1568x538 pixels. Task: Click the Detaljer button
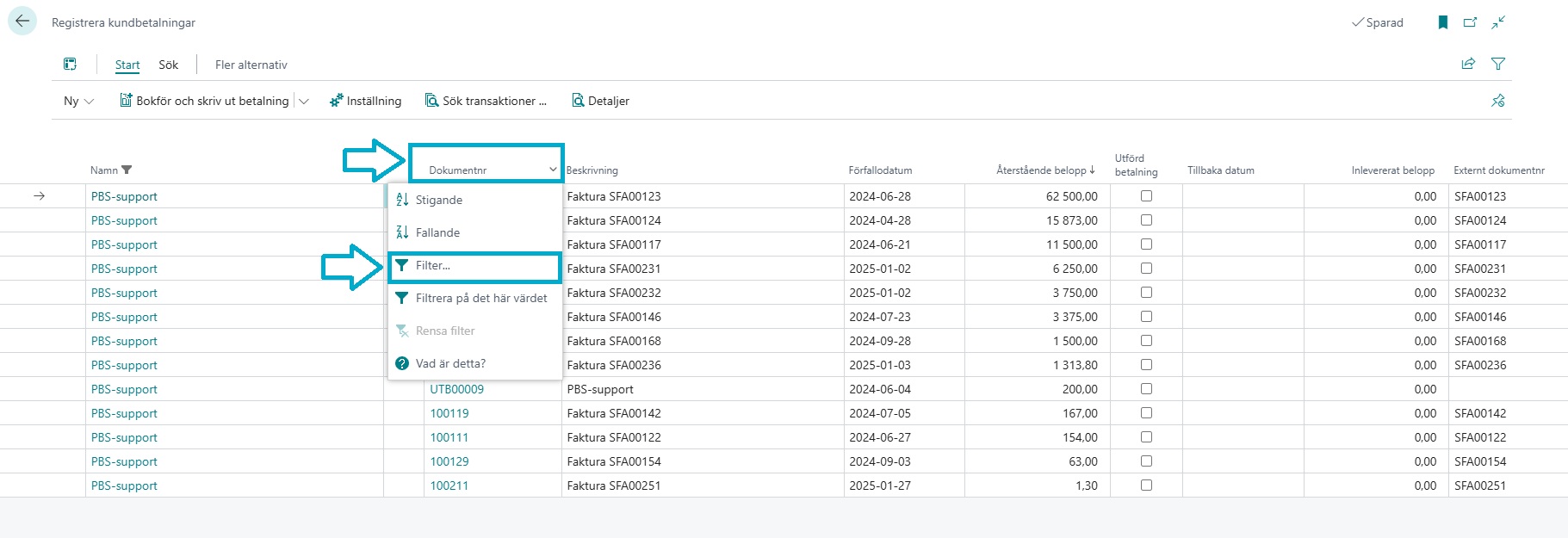coord(600,101)
